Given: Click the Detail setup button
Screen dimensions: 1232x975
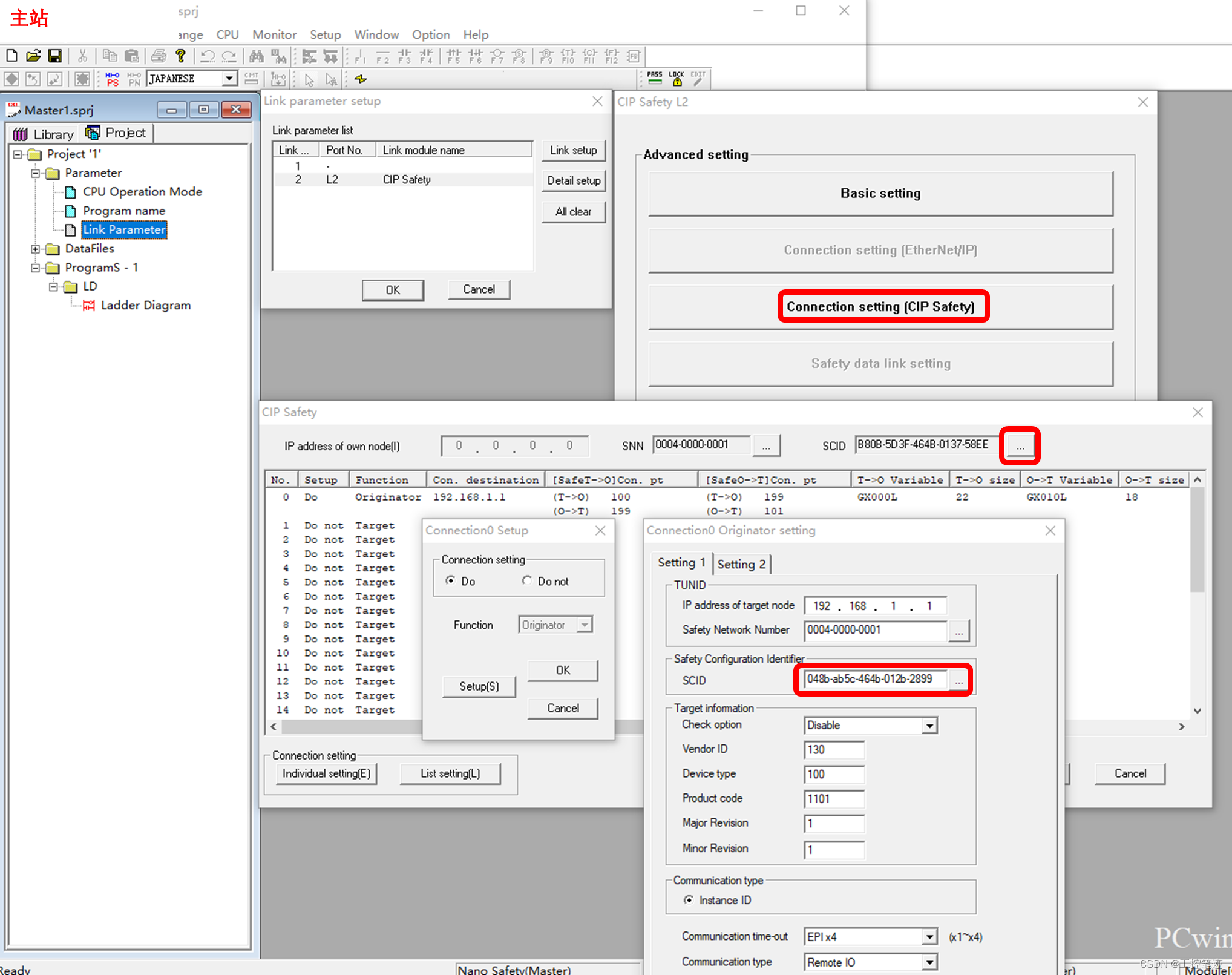Looking at the screenshot, I should point(574,180).
